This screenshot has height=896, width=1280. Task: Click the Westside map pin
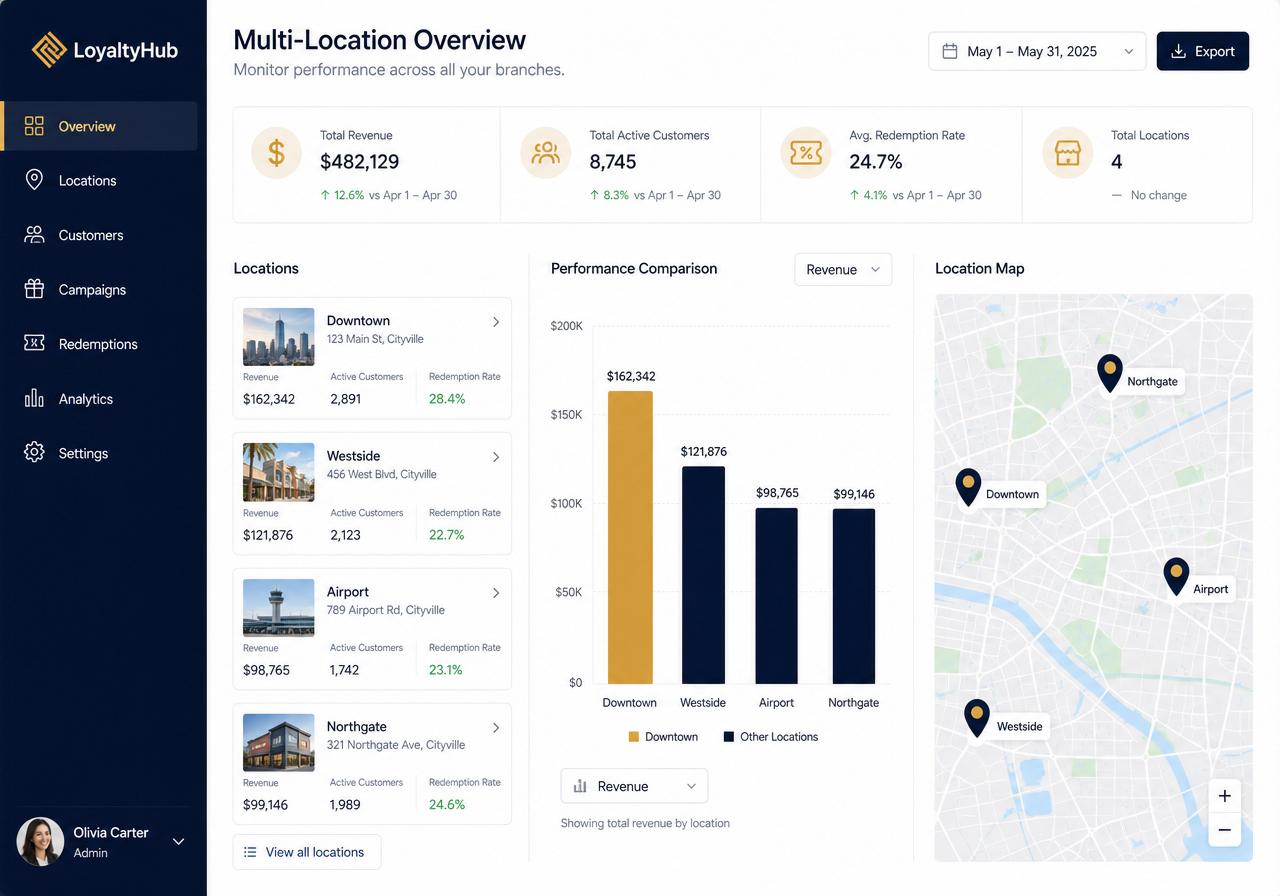tap(977, 719)
